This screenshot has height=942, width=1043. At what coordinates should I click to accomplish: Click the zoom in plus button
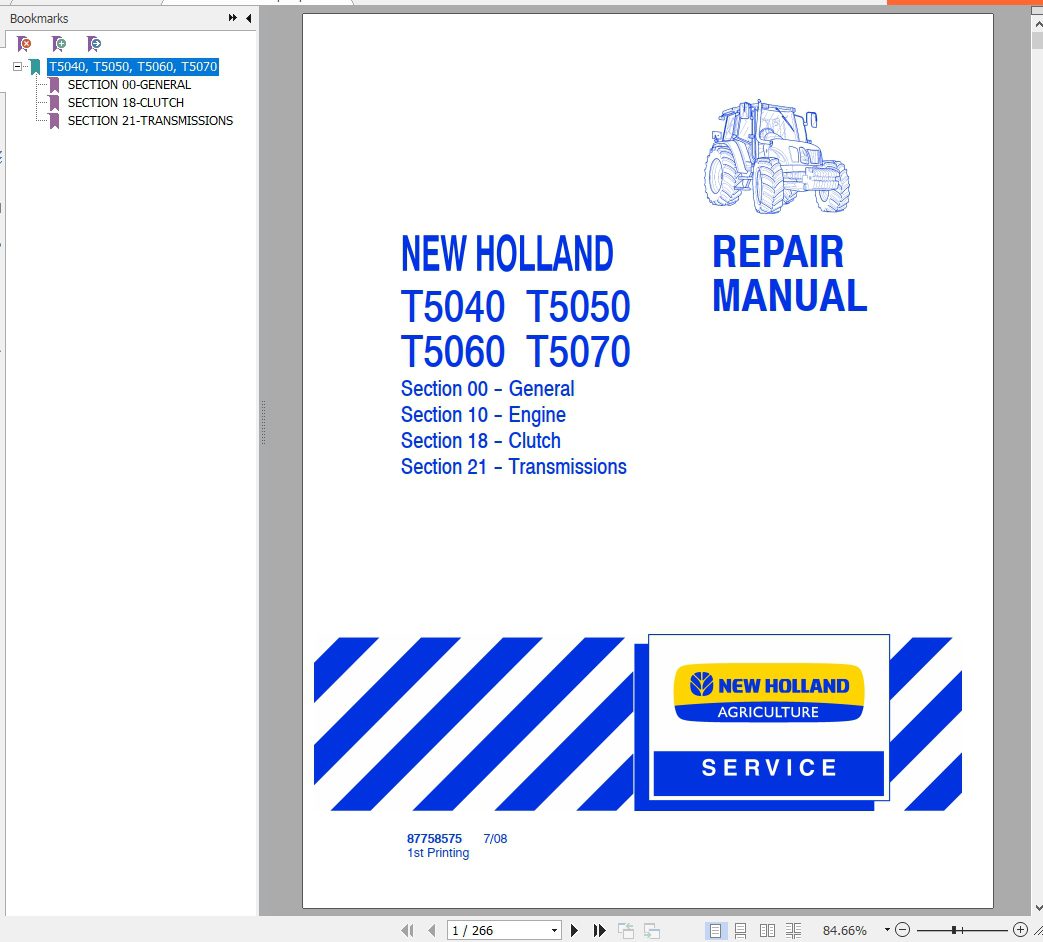[1020, 929]
